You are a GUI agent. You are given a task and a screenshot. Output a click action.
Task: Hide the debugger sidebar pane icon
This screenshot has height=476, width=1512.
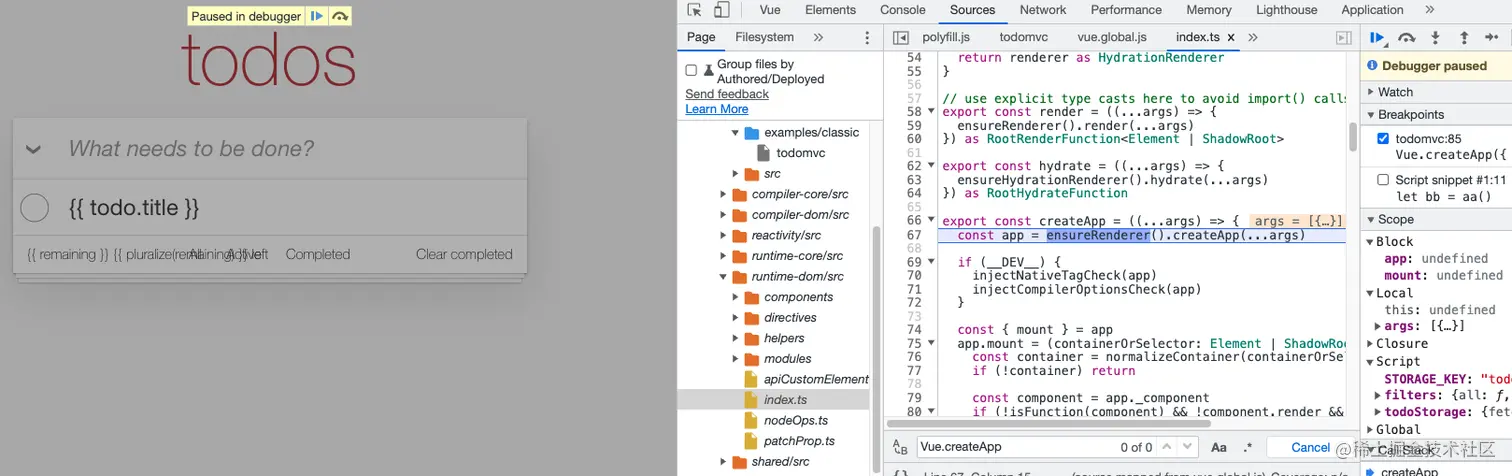[1344, 37]
